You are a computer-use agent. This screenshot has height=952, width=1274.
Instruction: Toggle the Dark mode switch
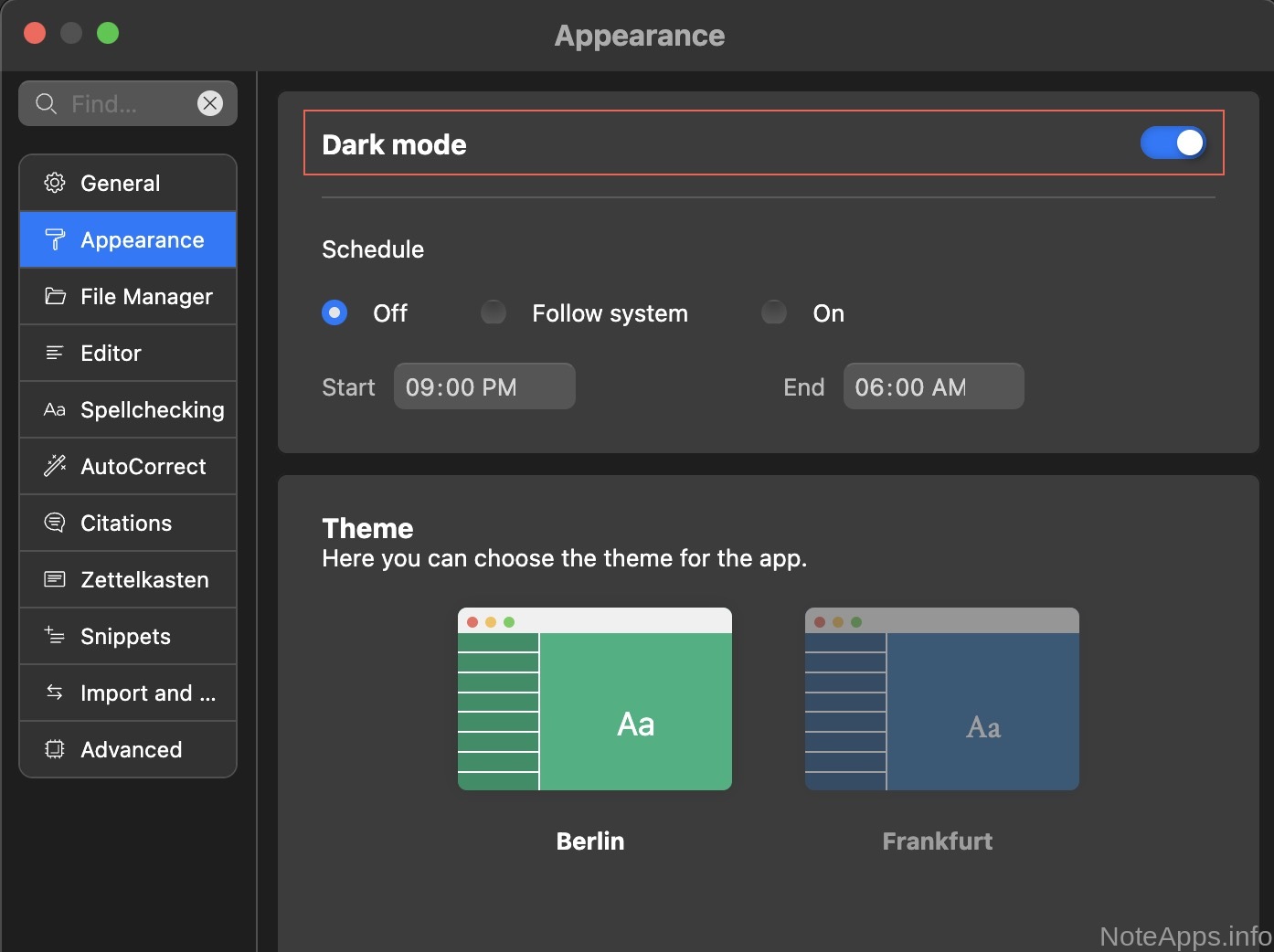1173,143
